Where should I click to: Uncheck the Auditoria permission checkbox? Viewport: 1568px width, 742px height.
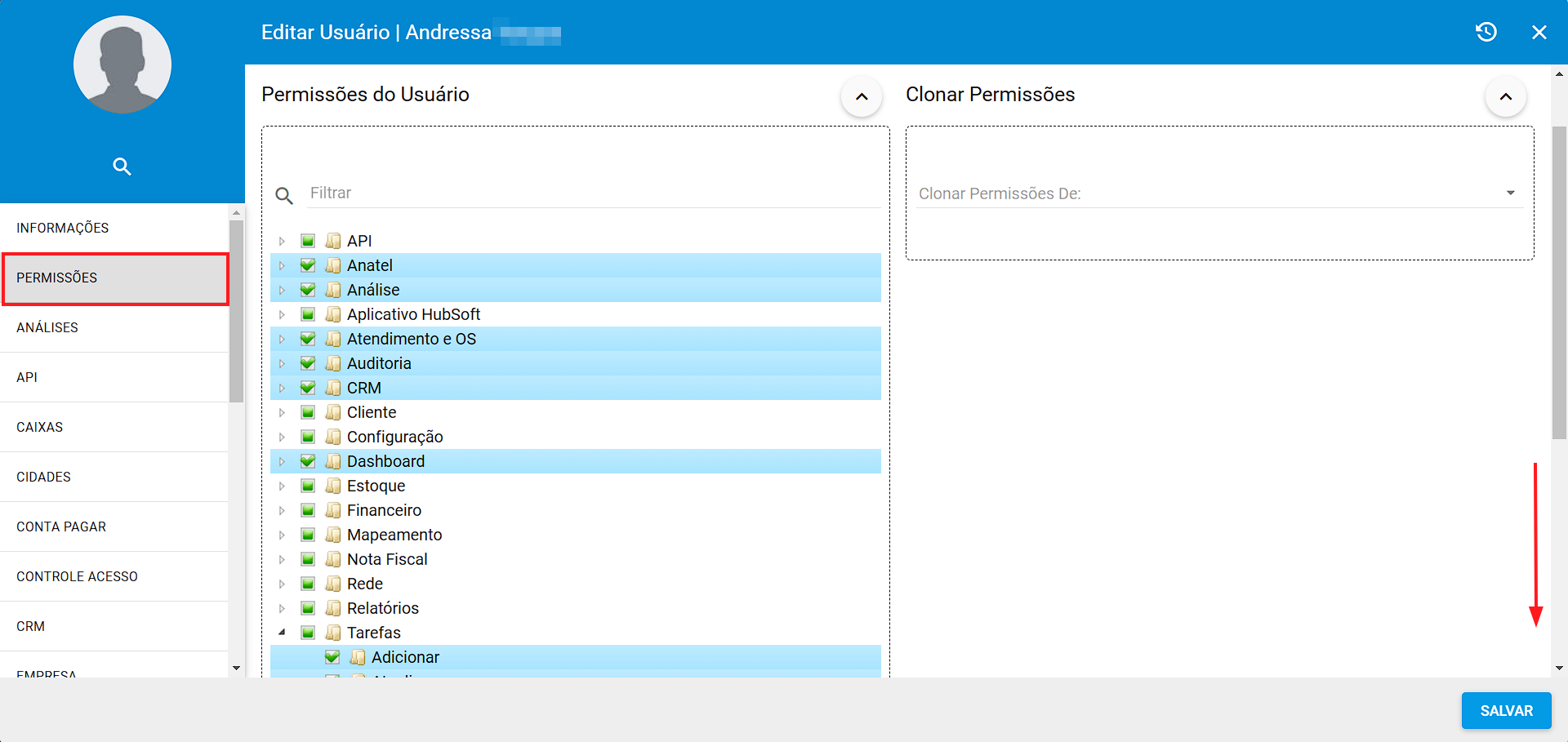308,363
